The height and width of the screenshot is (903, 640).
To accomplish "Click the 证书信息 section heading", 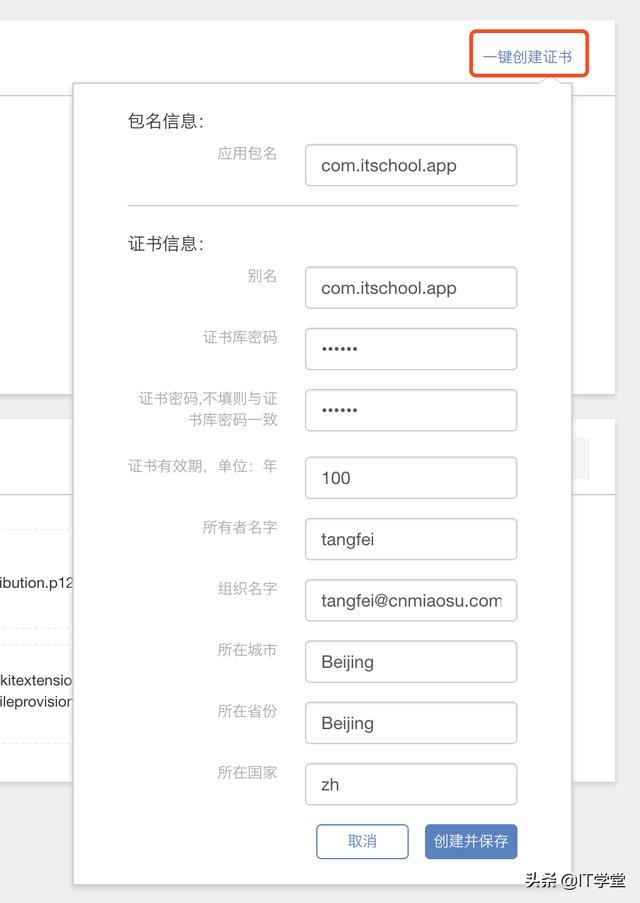I will (166, 244).
